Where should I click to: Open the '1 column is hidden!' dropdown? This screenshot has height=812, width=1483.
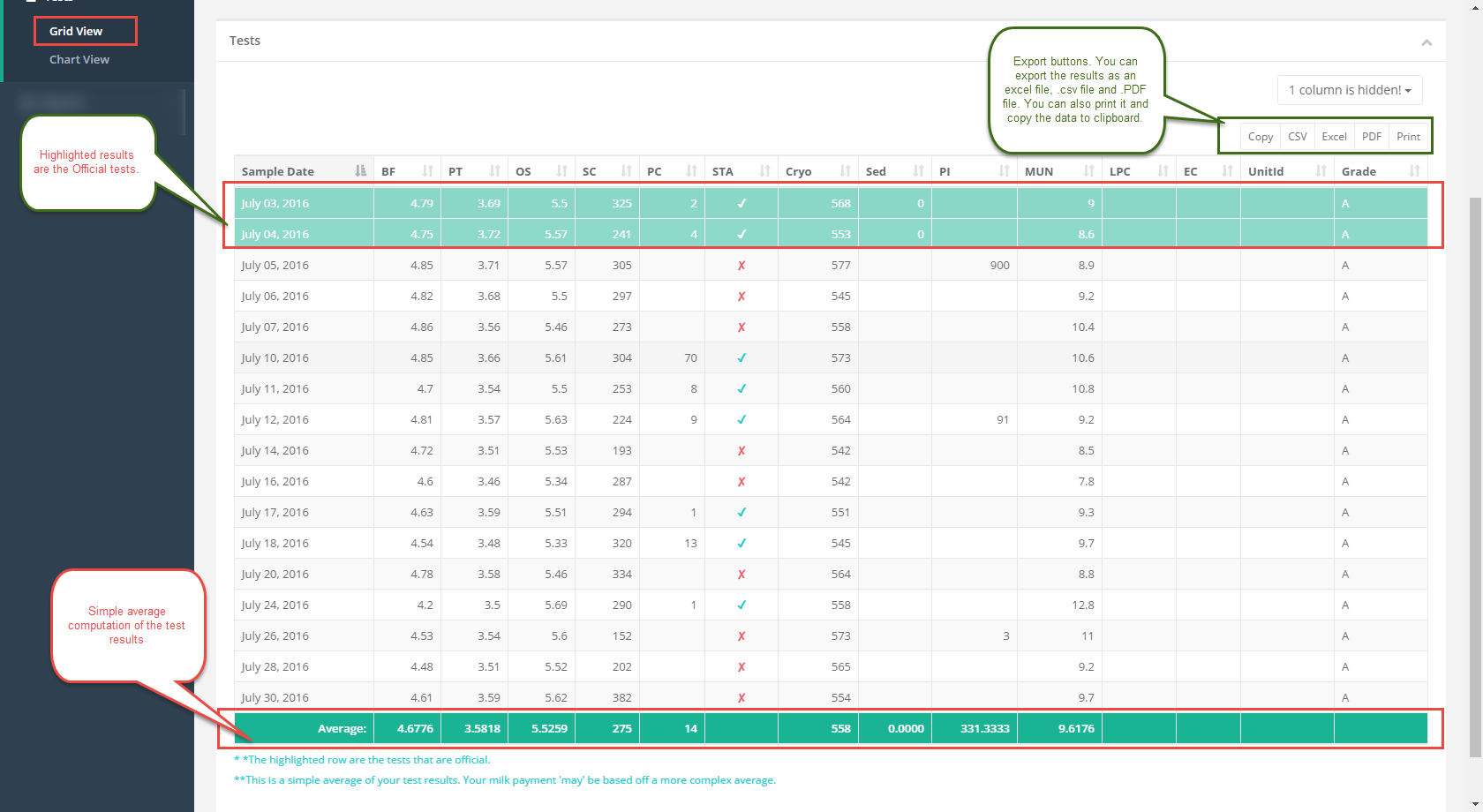[1350, 90]
